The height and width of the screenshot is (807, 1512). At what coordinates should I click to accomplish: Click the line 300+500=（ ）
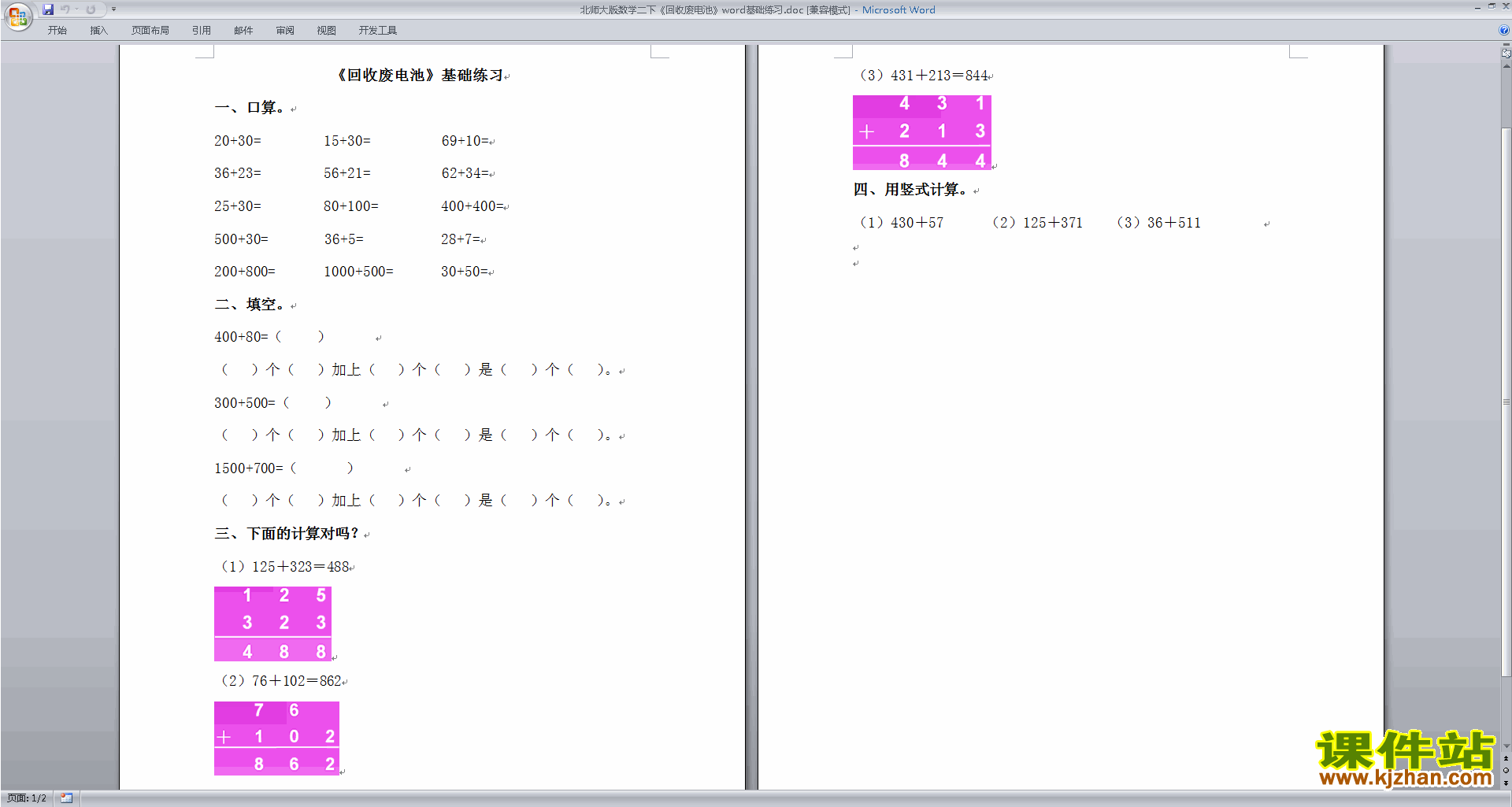click(273, 403)
